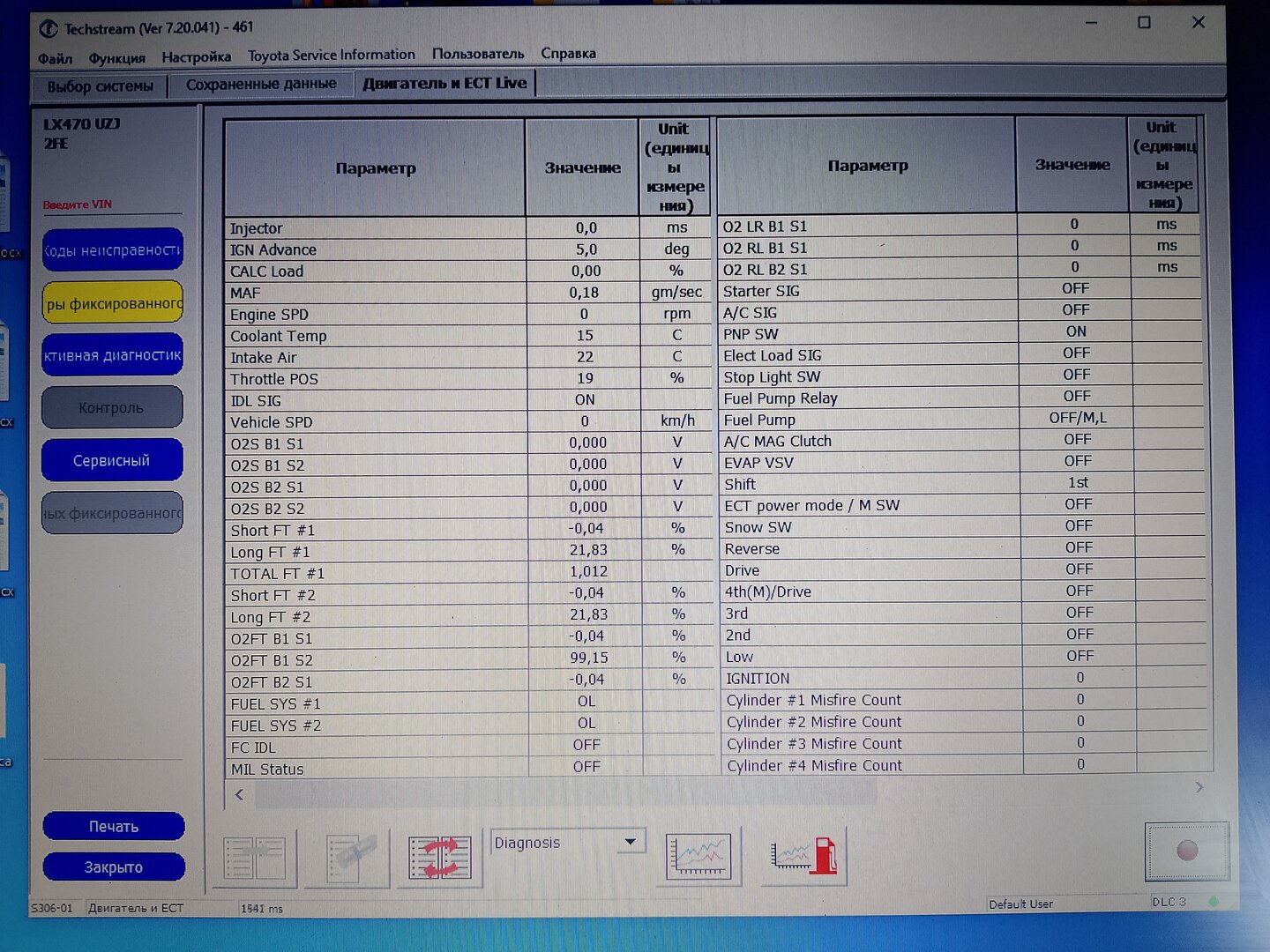Viewport: 1270px width, 952px height.
Task: Click the Коды неисправности button
Action: coord(112,249)
